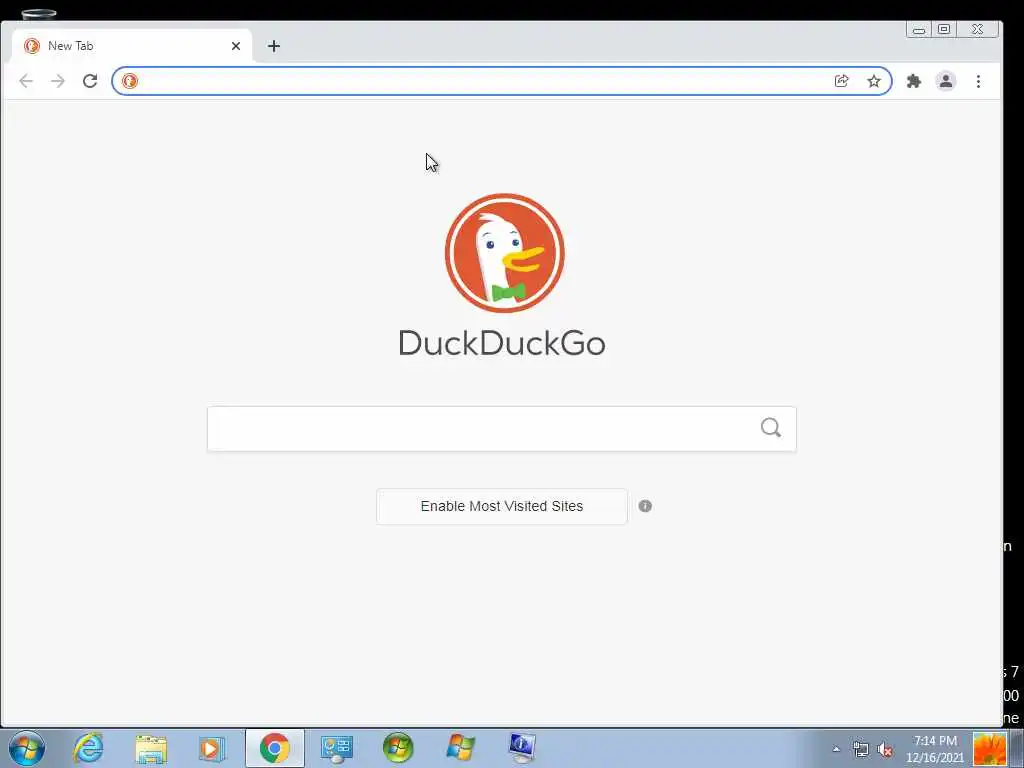
Task: Open a new tab with plus button
Action: pos(274,46)
